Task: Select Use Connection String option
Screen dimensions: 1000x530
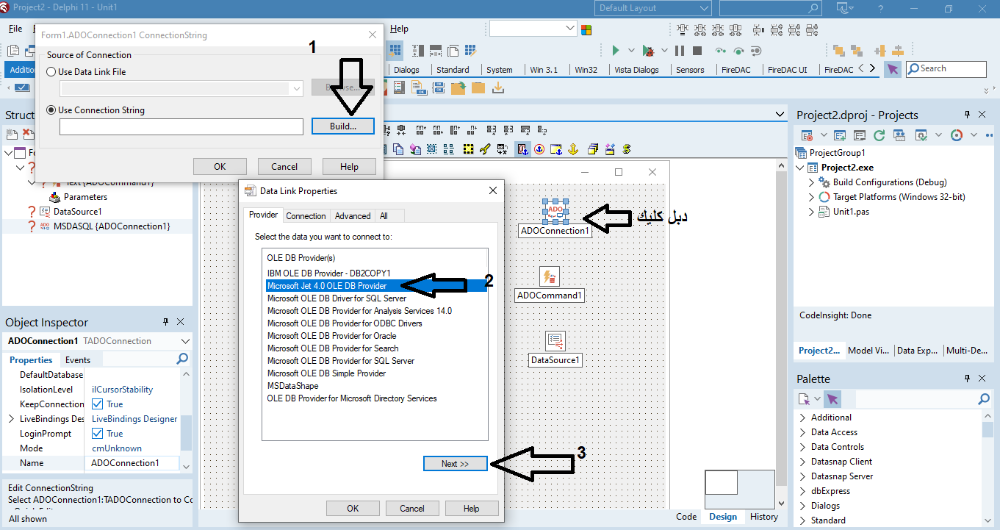Action: [x=51, y=110]
